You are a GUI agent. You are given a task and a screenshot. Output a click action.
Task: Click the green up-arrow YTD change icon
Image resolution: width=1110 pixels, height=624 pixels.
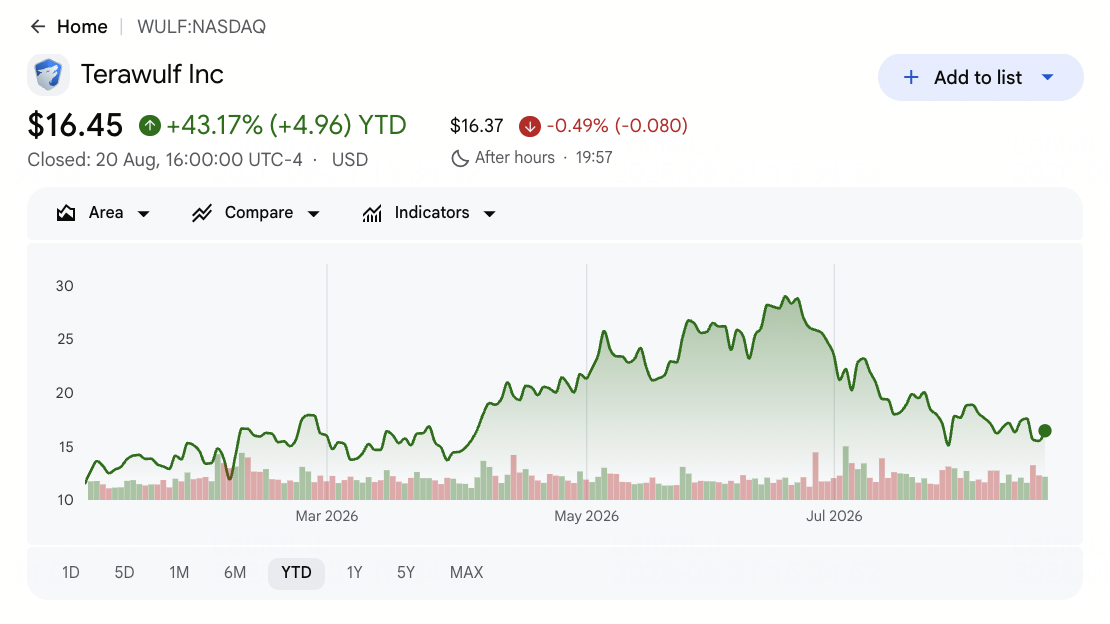pos(149,126)
